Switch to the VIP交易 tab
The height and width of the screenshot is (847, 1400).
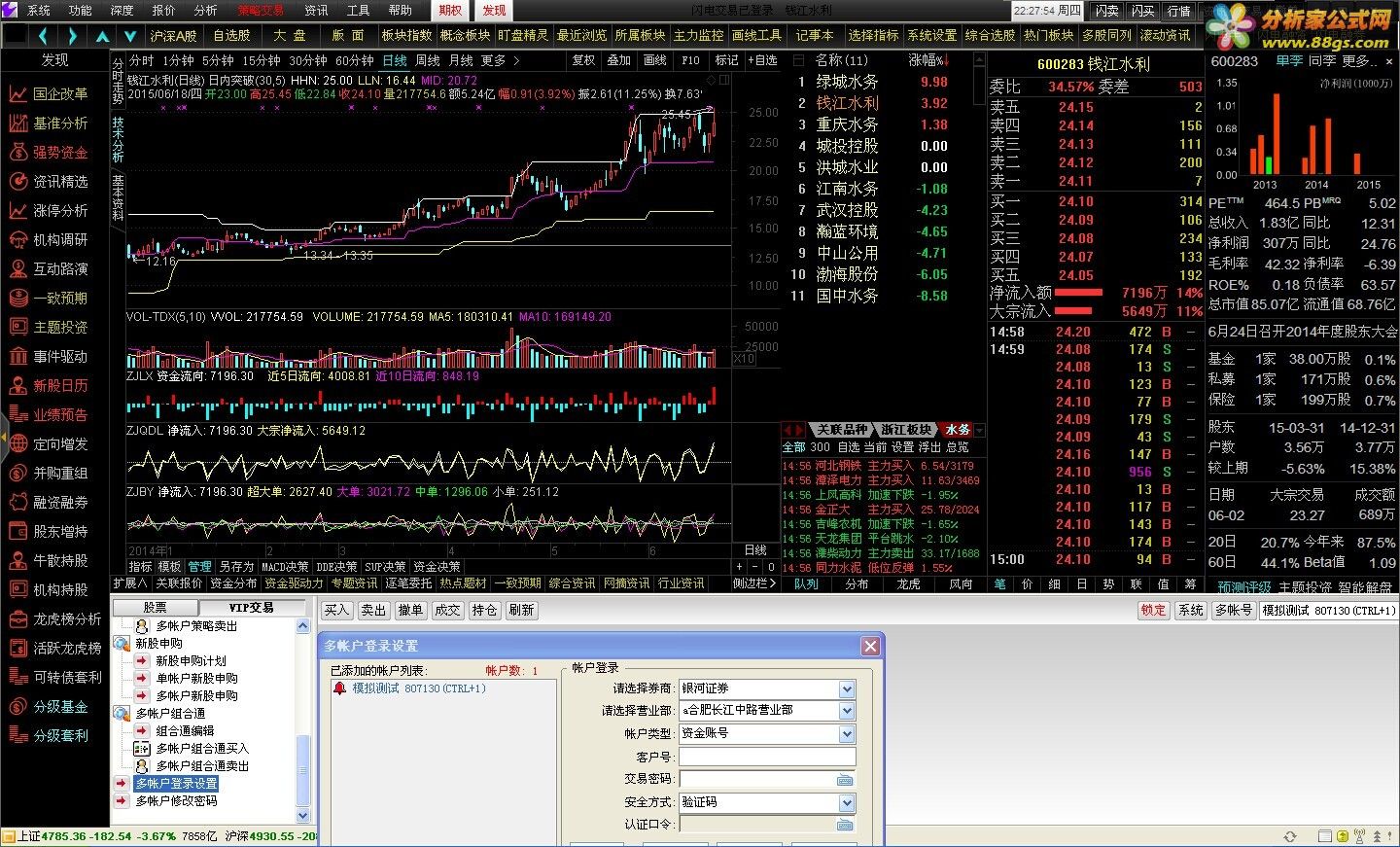click(251, 608)
